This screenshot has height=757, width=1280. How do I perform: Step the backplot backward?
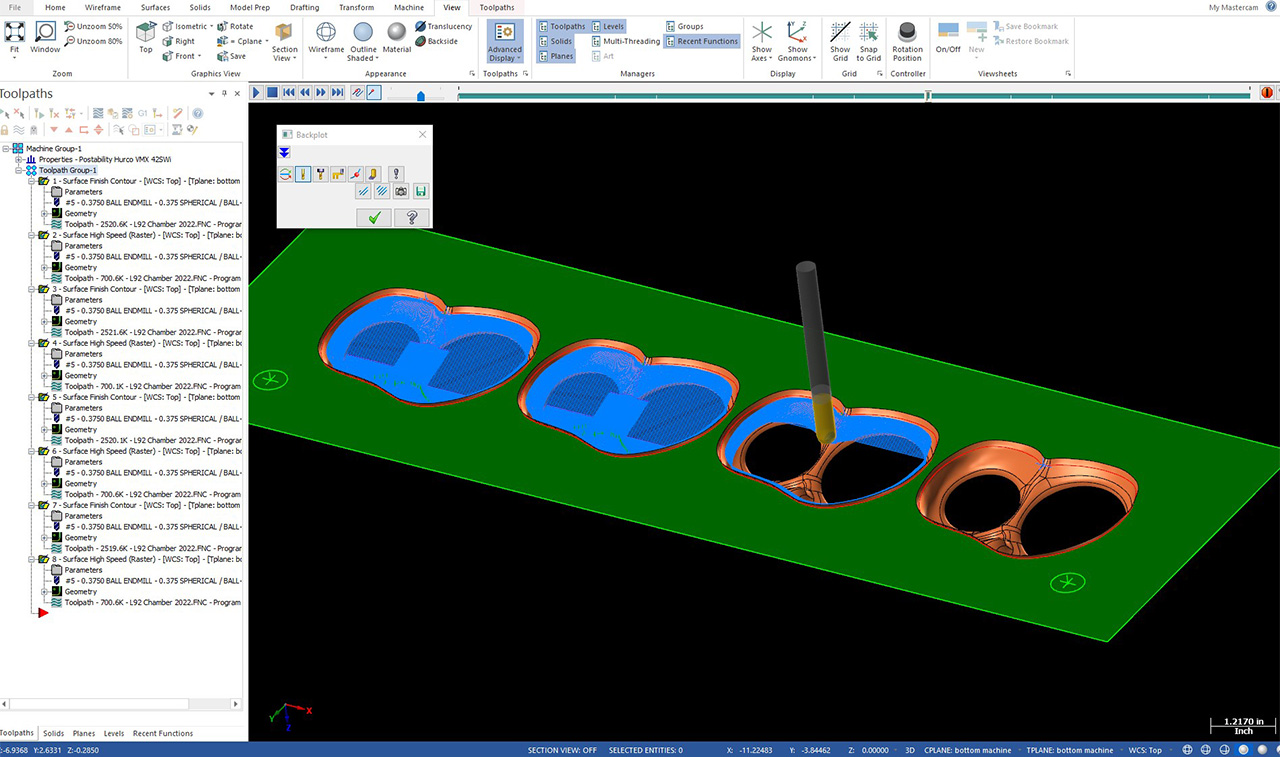point(304,92)
